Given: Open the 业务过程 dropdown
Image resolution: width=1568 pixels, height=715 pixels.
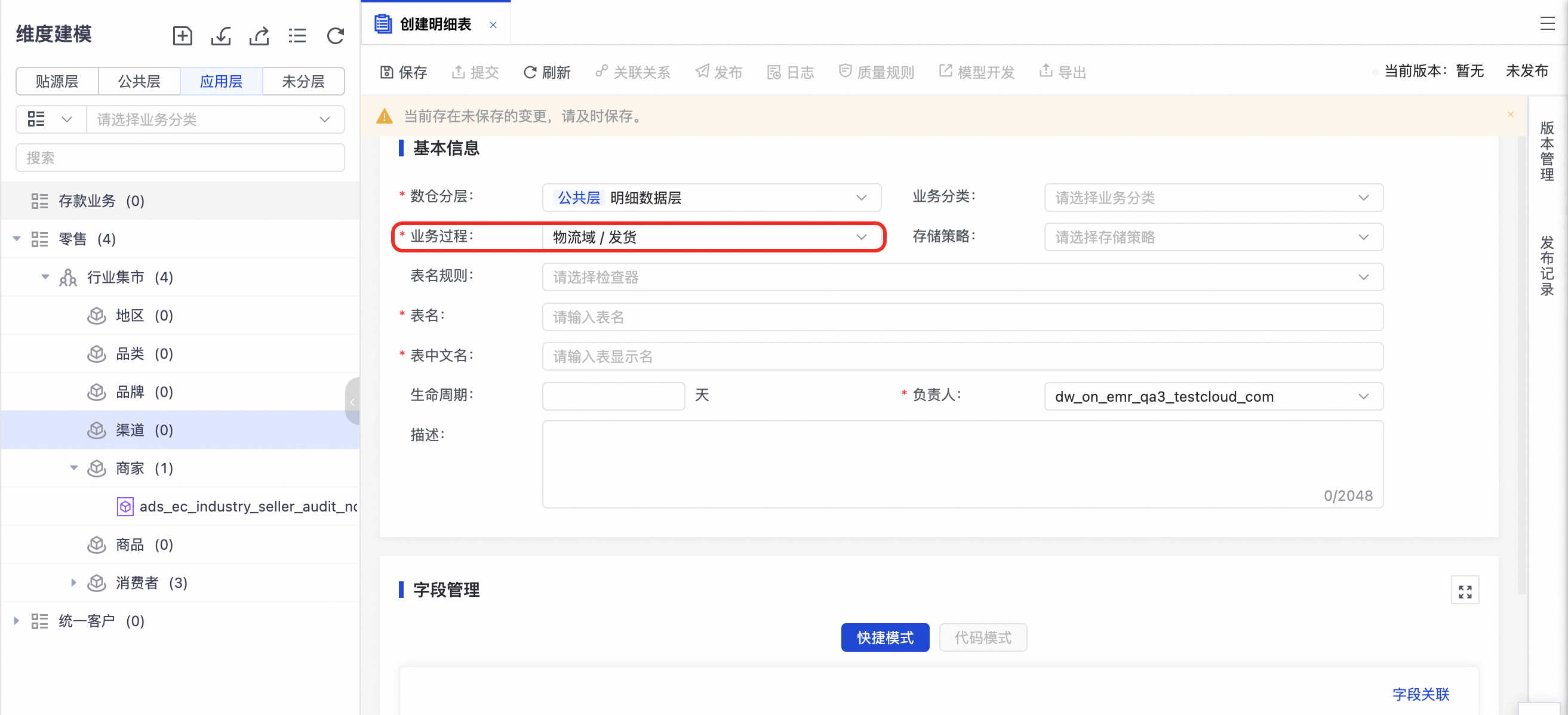Looking at the screenshot, I should [712, 237].
